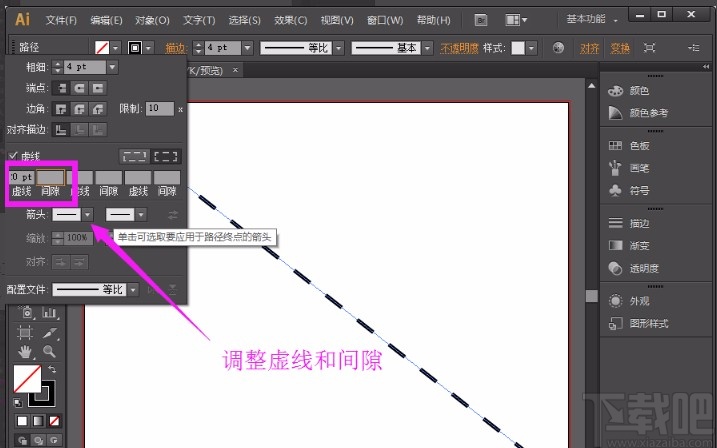Open the 画笔 brushes panel
Screen dimensions: 717x448
pos(628,168)
